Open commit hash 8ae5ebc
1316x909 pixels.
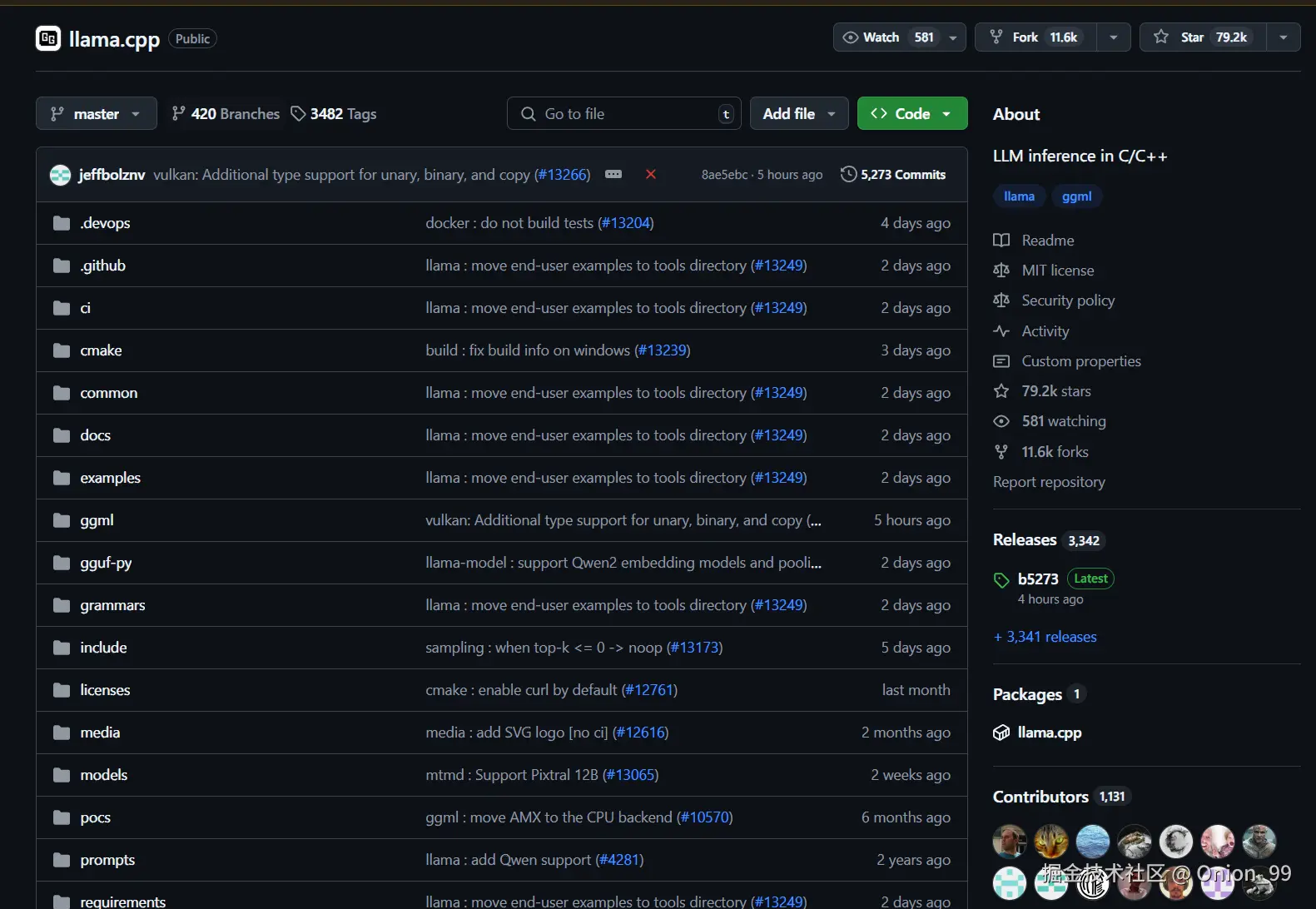click(x=724, y=175)
